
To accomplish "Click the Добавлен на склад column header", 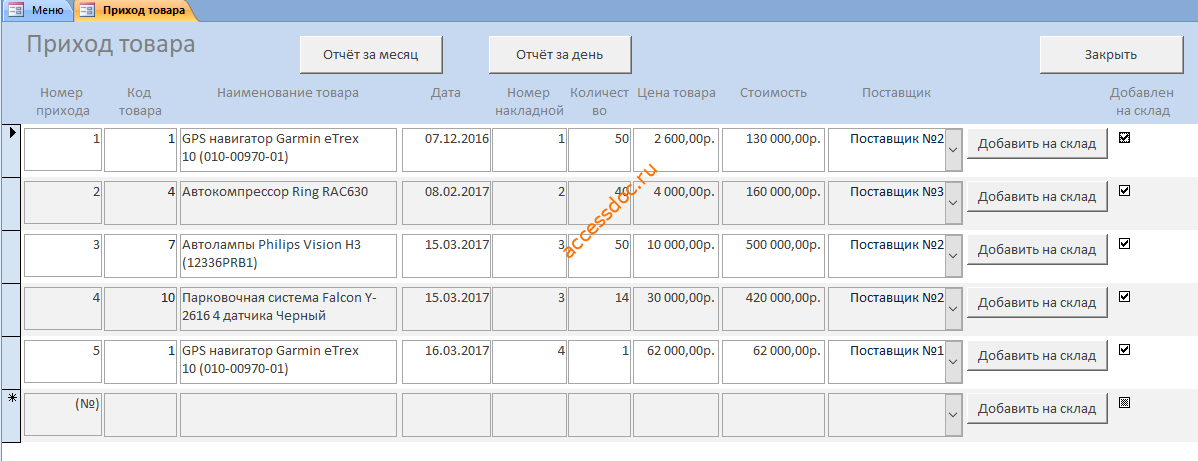I will pos(1141,102).
